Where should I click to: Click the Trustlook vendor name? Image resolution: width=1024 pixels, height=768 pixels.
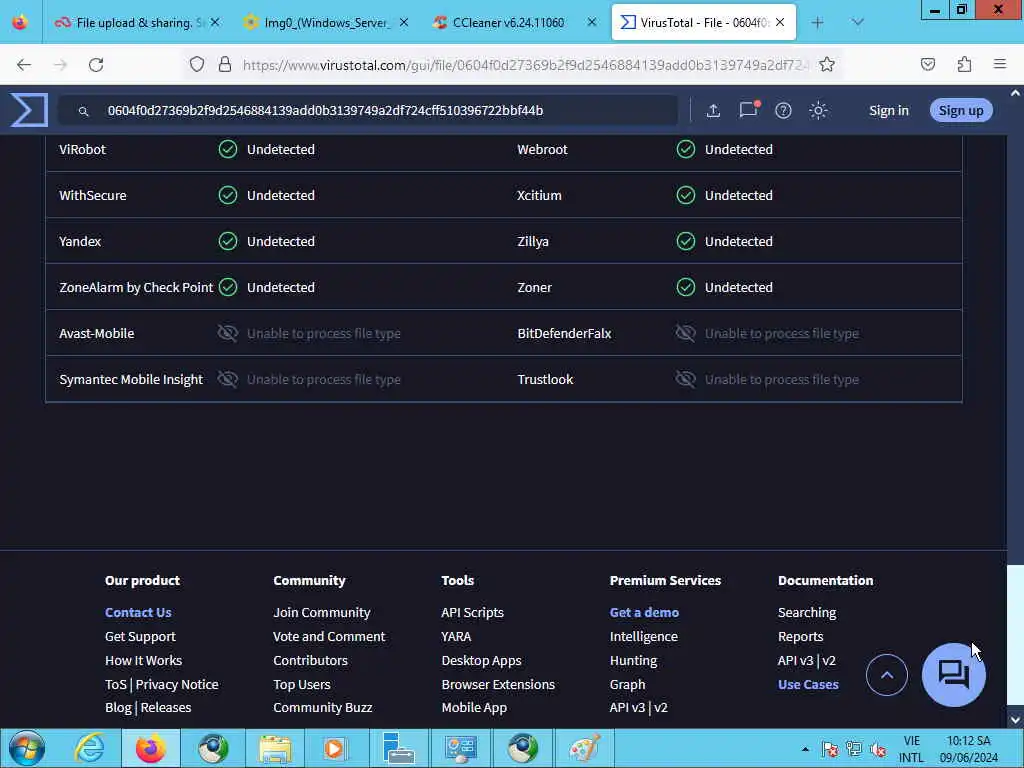click(x=545, y=379)
